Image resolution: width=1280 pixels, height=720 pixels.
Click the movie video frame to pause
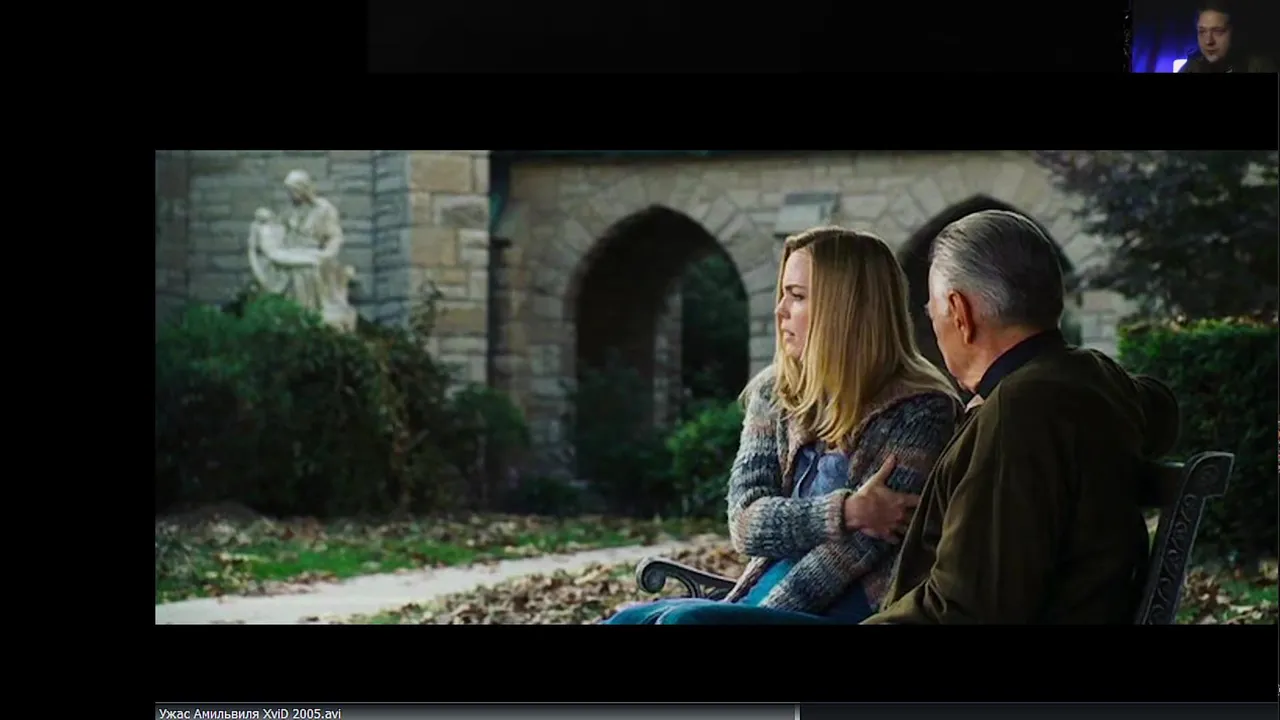[x=716, y=387]
